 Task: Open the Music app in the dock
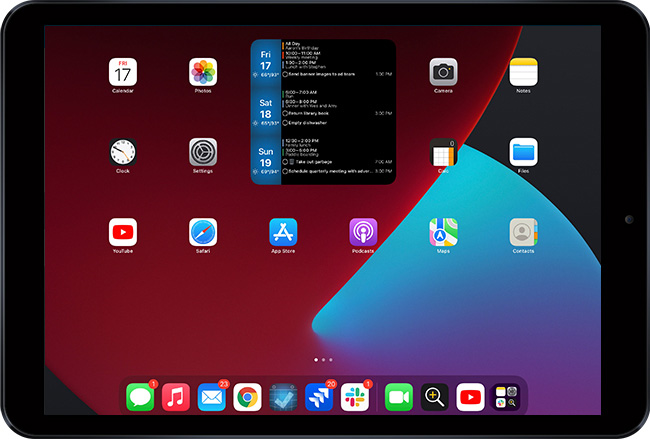(176, 397)
